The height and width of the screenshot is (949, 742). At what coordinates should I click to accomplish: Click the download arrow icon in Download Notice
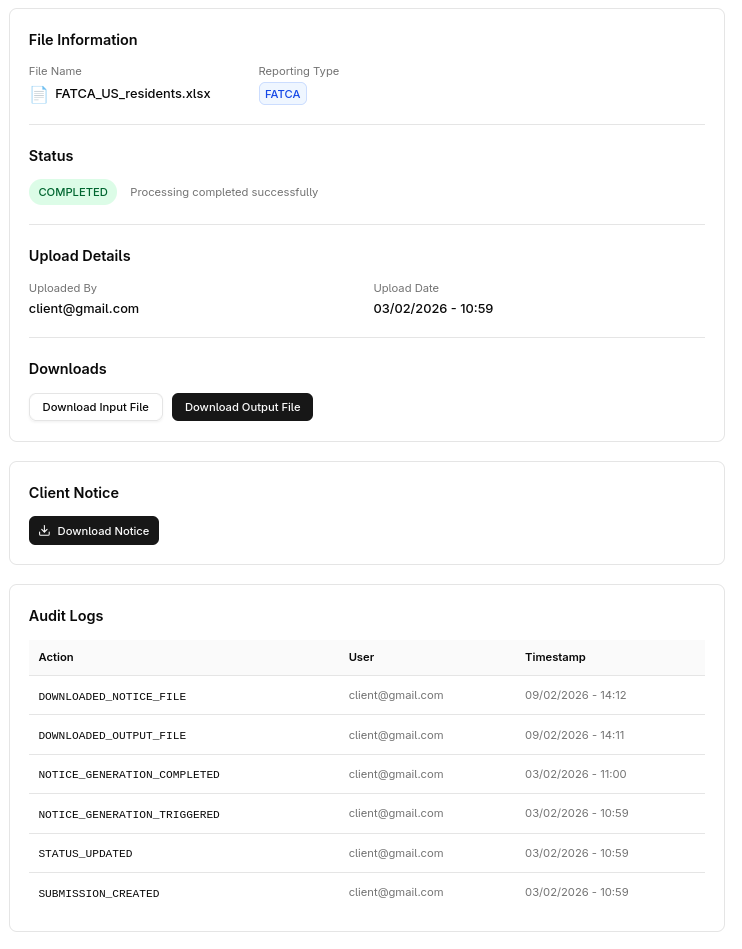click(44, 531)
